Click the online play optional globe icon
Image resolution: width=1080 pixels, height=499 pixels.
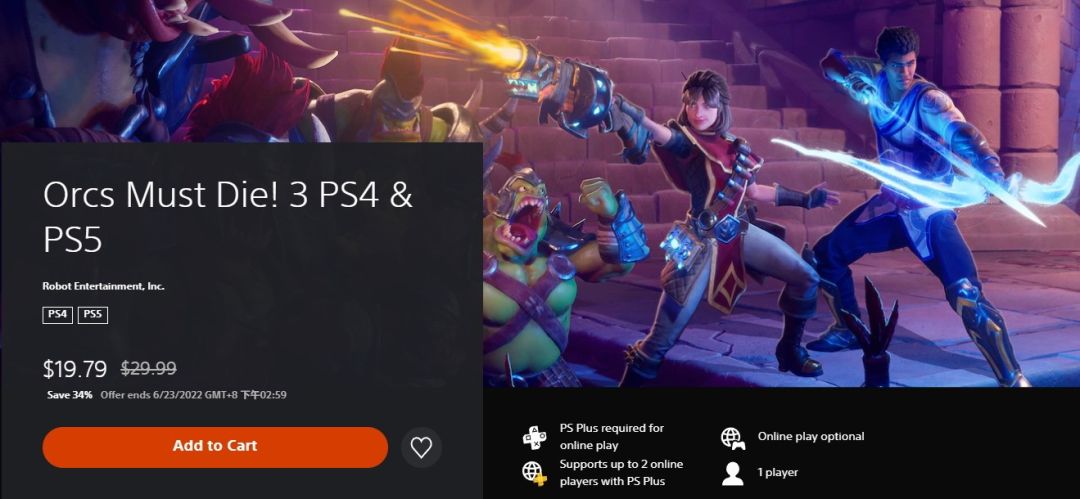click(x=733, y=437)
